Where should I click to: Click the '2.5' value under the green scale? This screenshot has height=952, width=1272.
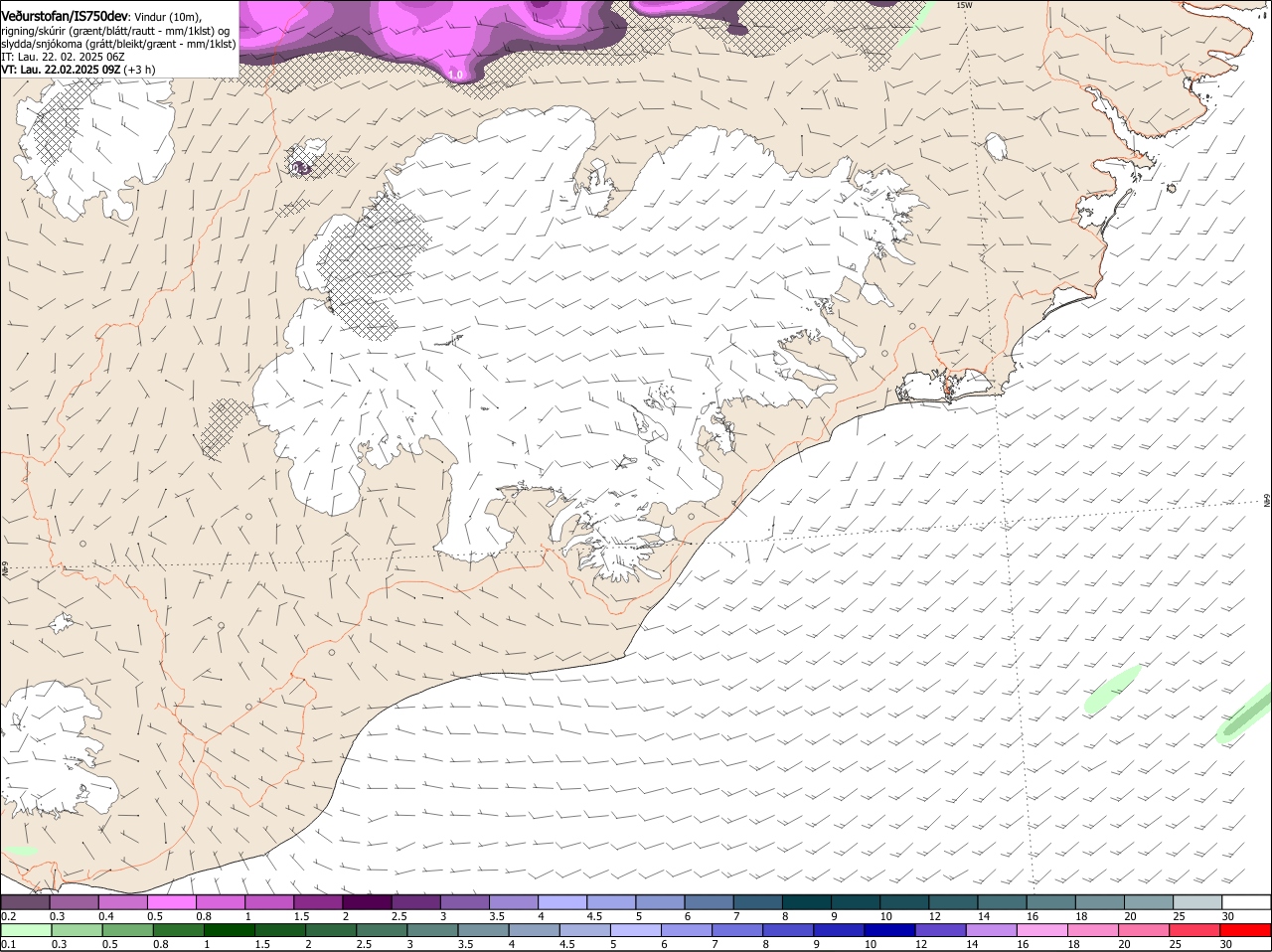(364, 944)
